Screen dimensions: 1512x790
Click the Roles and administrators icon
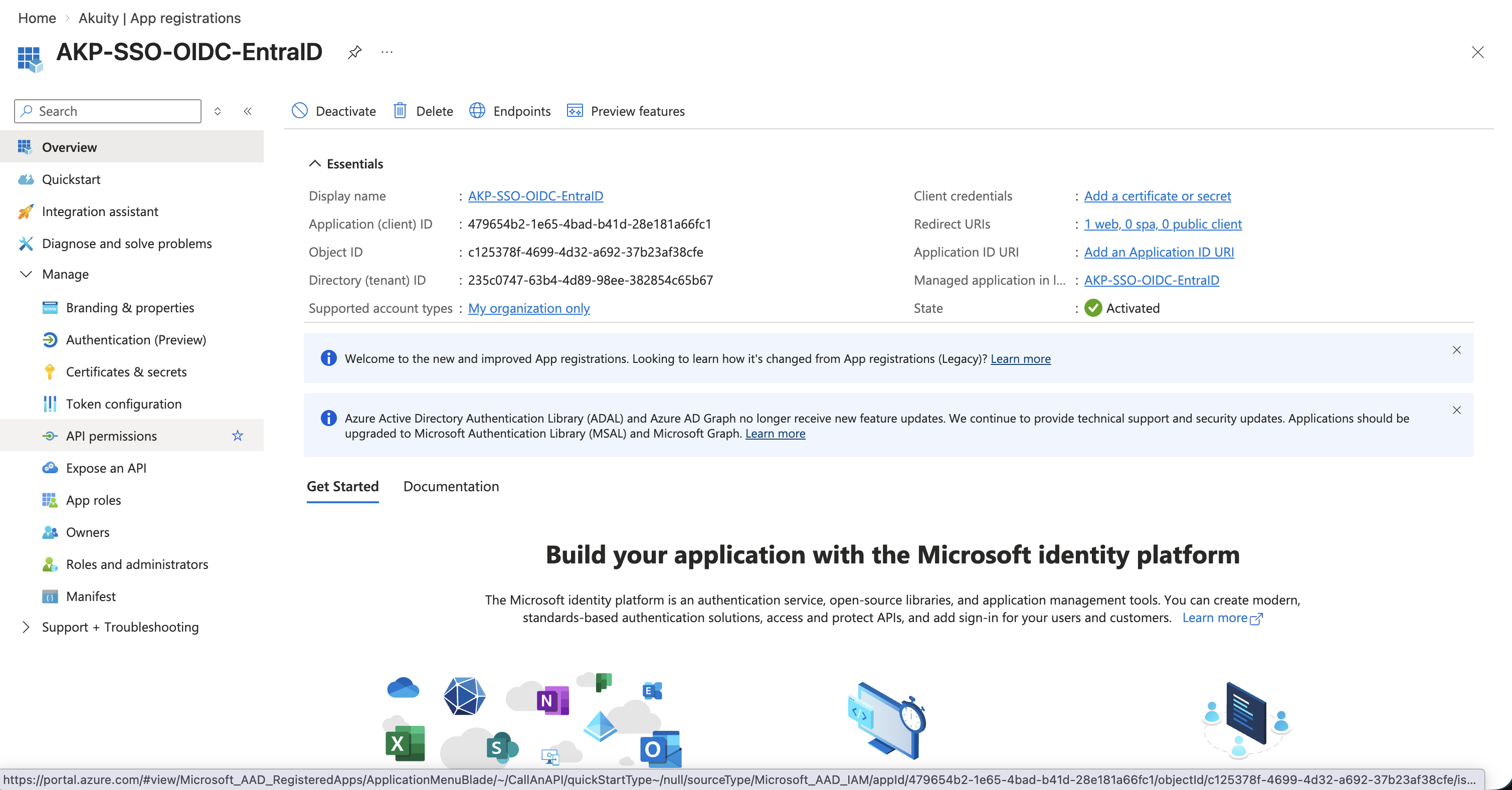point(50,564)
